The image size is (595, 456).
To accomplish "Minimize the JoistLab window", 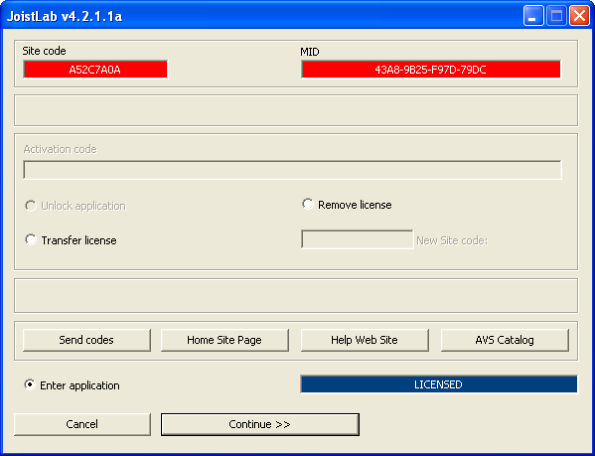I will (533, 16).
